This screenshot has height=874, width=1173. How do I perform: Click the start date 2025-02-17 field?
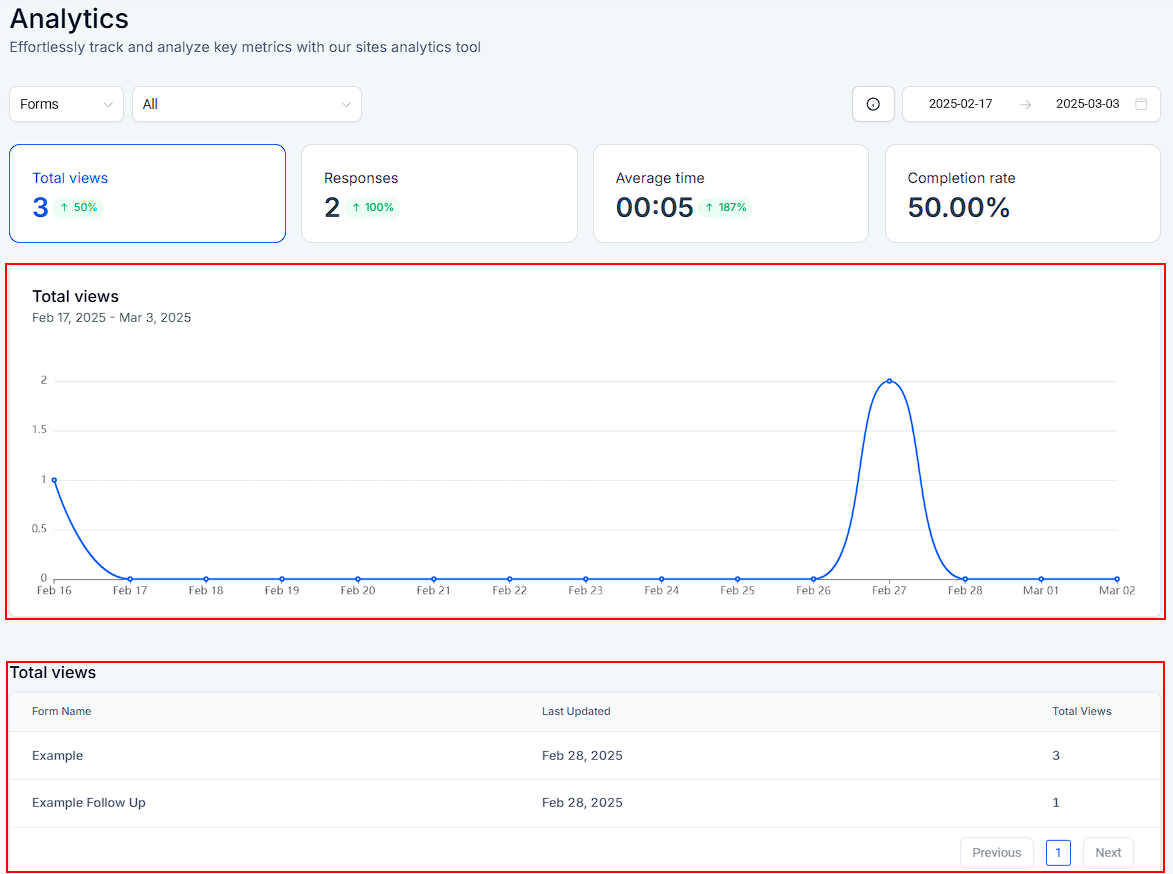tap(960, 104)
